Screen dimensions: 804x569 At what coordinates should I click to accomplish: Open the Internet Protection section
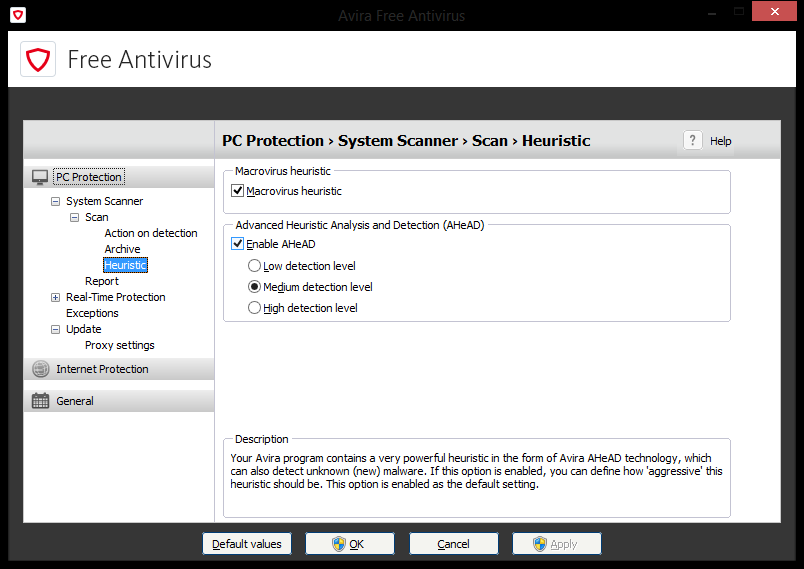point(119,369)
